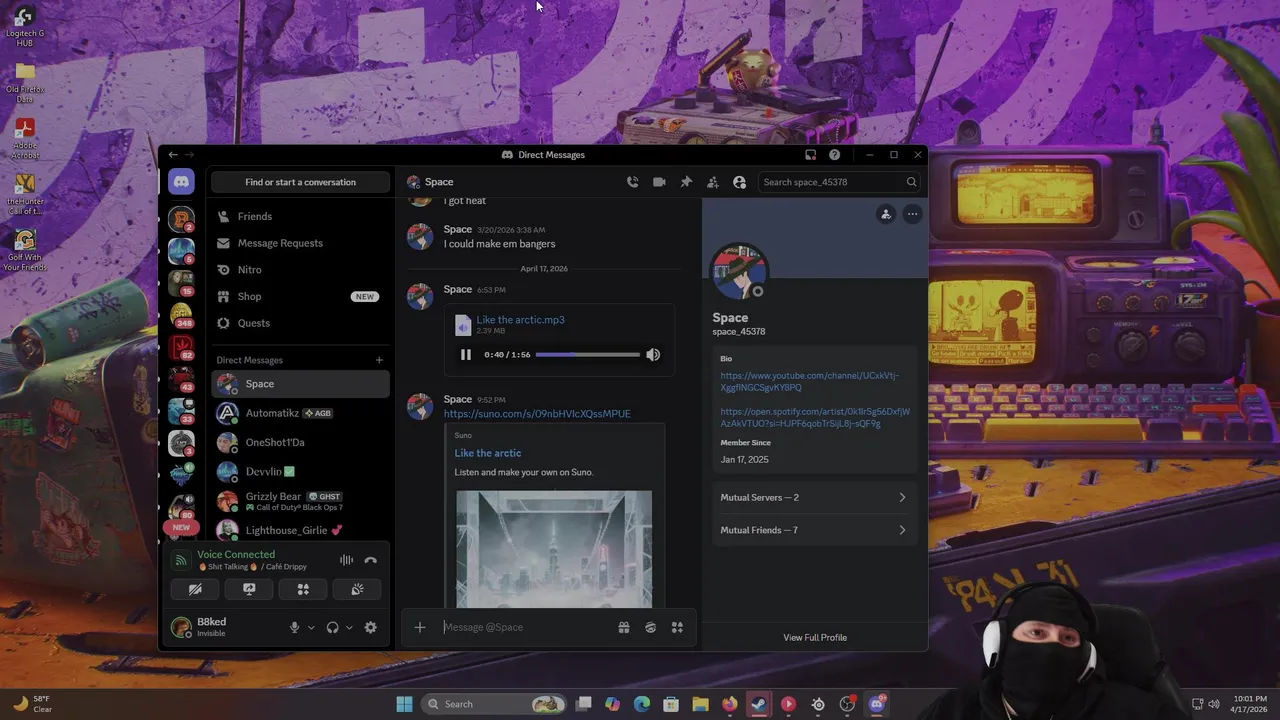
Task: Start an activity in voice panel
Action: click(x=303, y=590)
